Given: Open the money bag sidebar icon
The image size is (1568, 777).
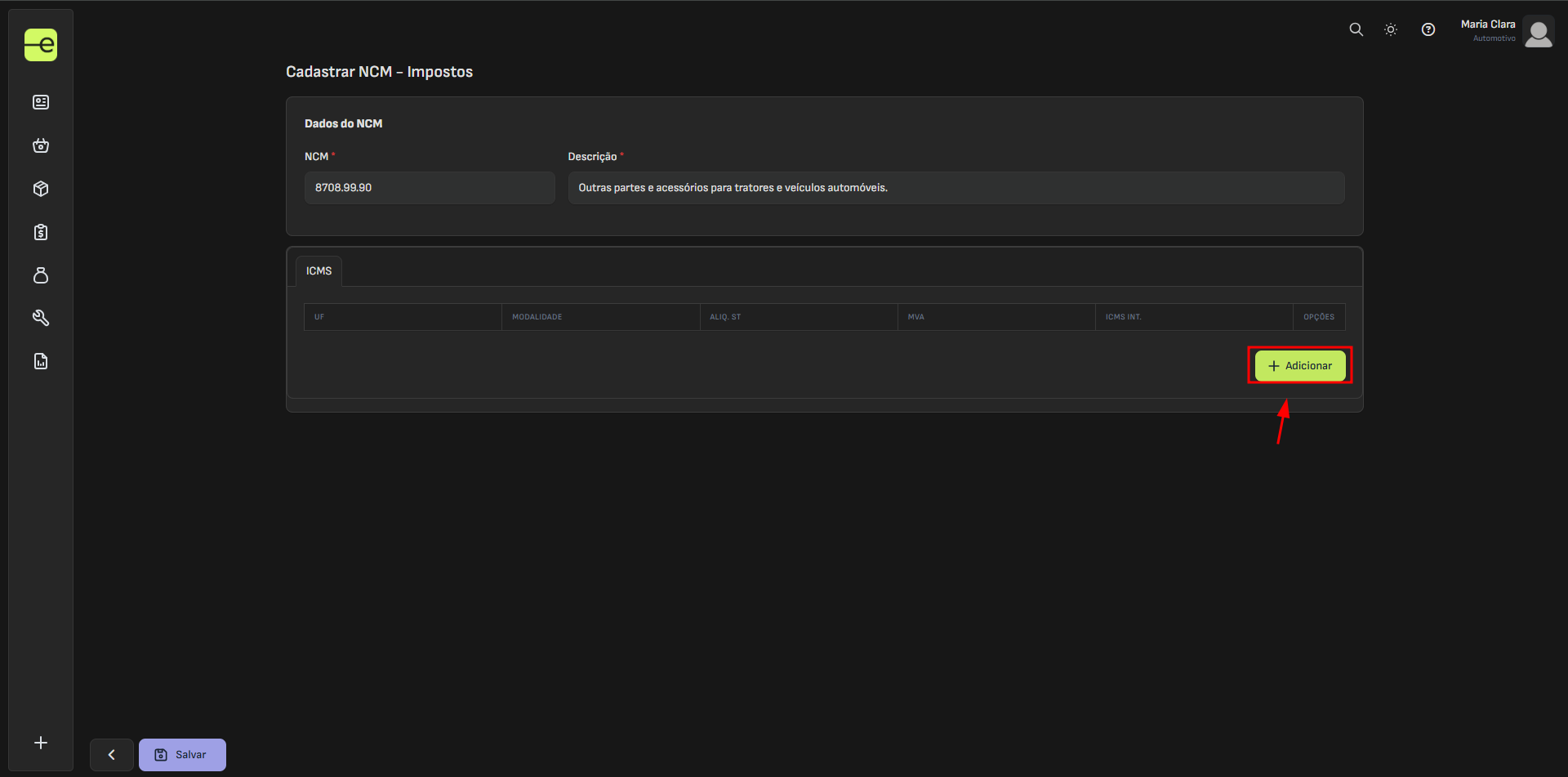Looking at the screenshot, I should [x=41, y=275].
